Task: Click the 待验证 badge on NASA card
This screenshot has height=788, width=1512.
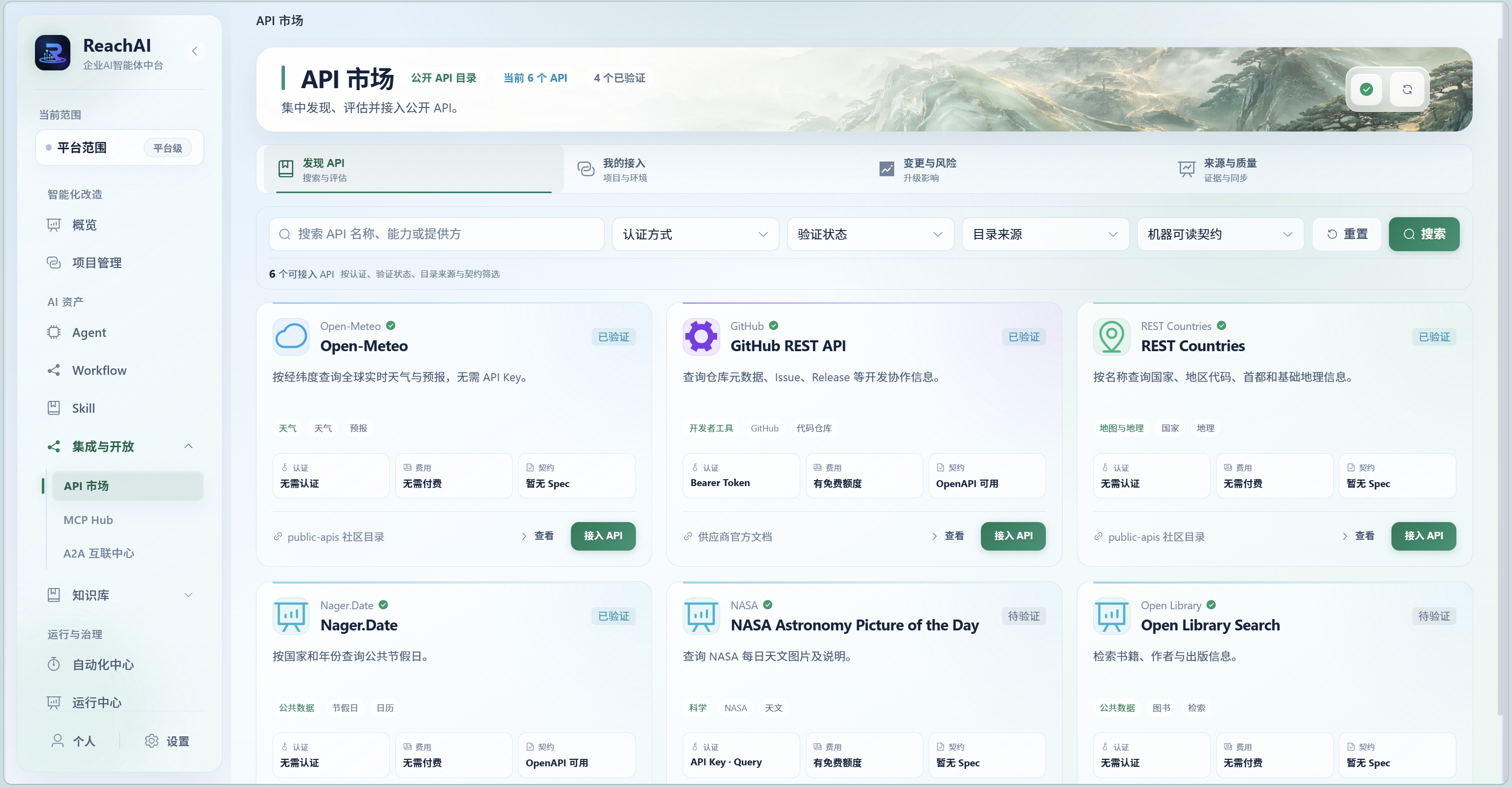Action: 1024,616
